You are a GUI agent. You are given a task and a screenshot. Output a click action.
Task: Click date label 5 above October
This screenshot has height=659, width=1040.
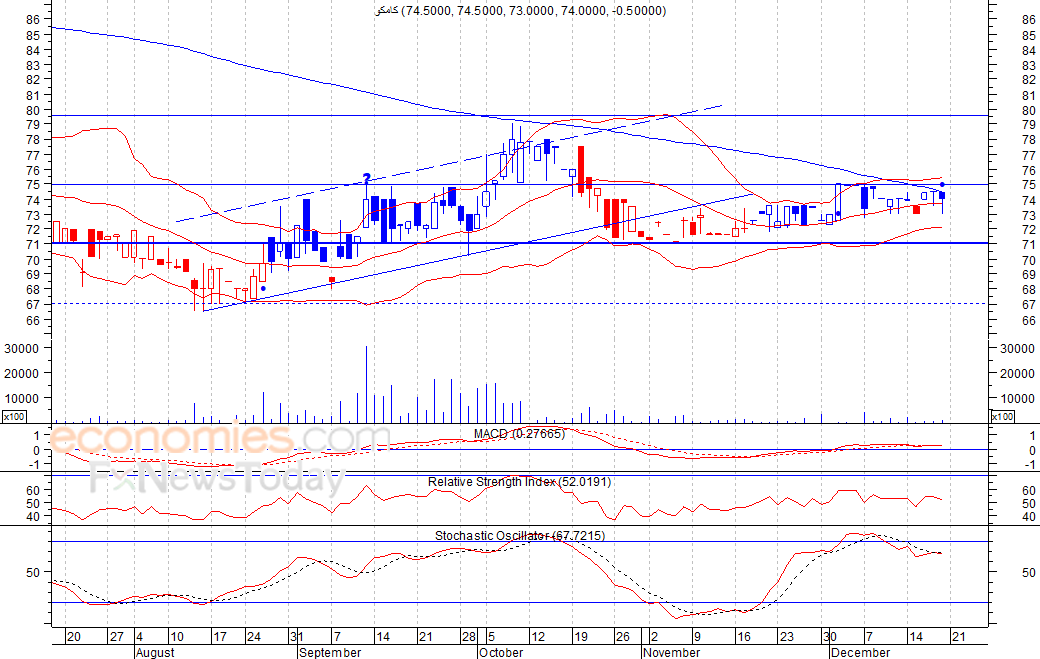(491, 636)
